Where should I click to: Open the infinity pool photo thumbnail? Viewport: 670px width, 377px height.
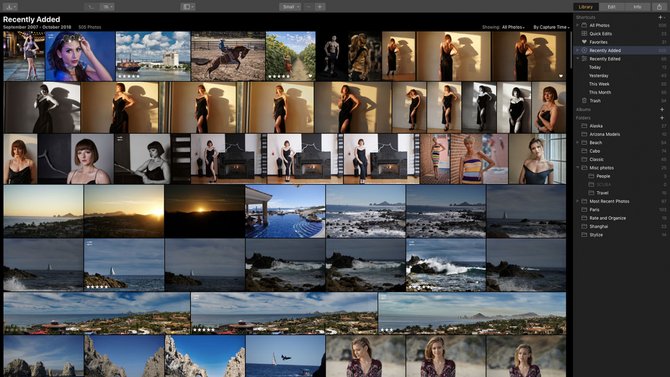(x=285, y=212)
